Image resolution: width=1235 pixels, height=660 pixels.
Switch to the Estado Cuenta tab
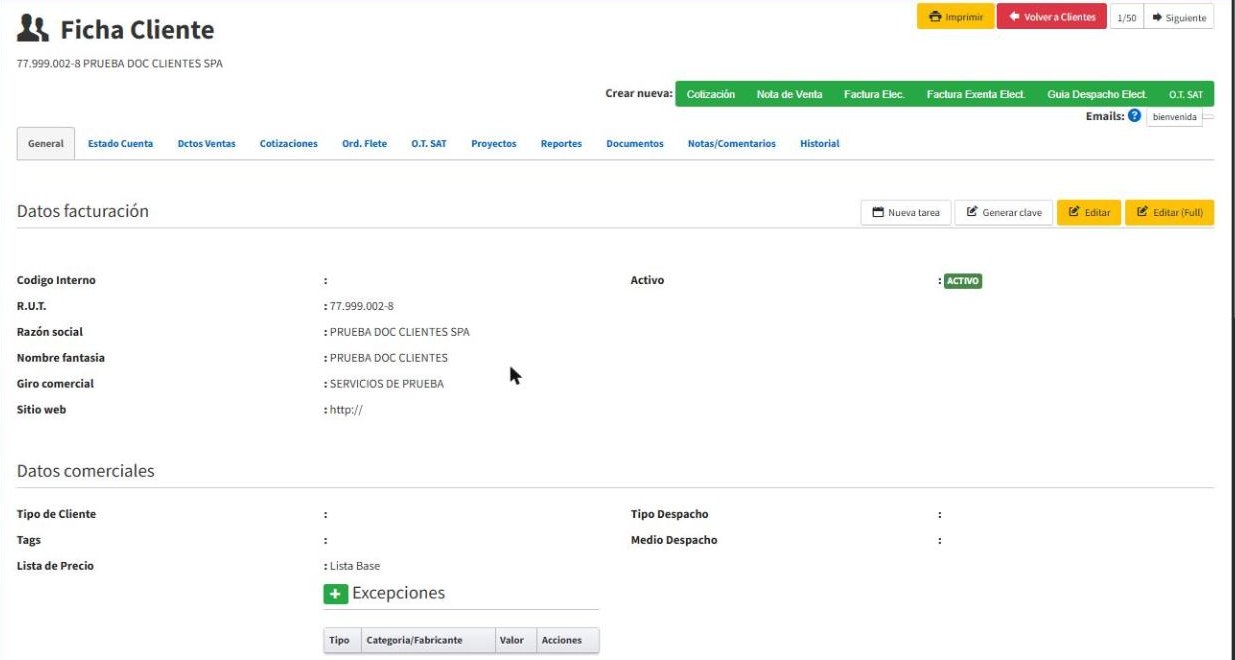120,144
